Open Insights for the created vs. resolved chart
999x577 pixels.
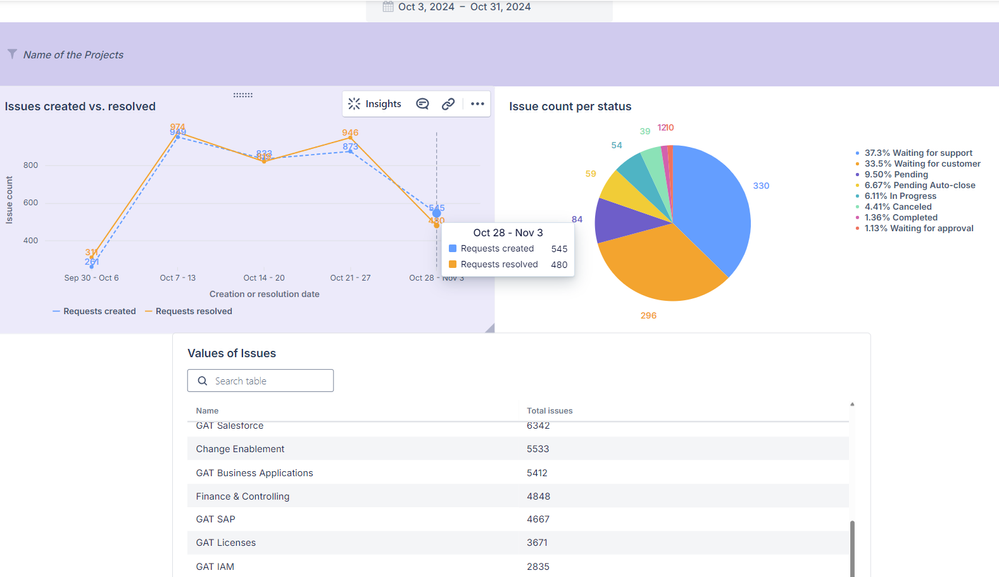(375, 104)
